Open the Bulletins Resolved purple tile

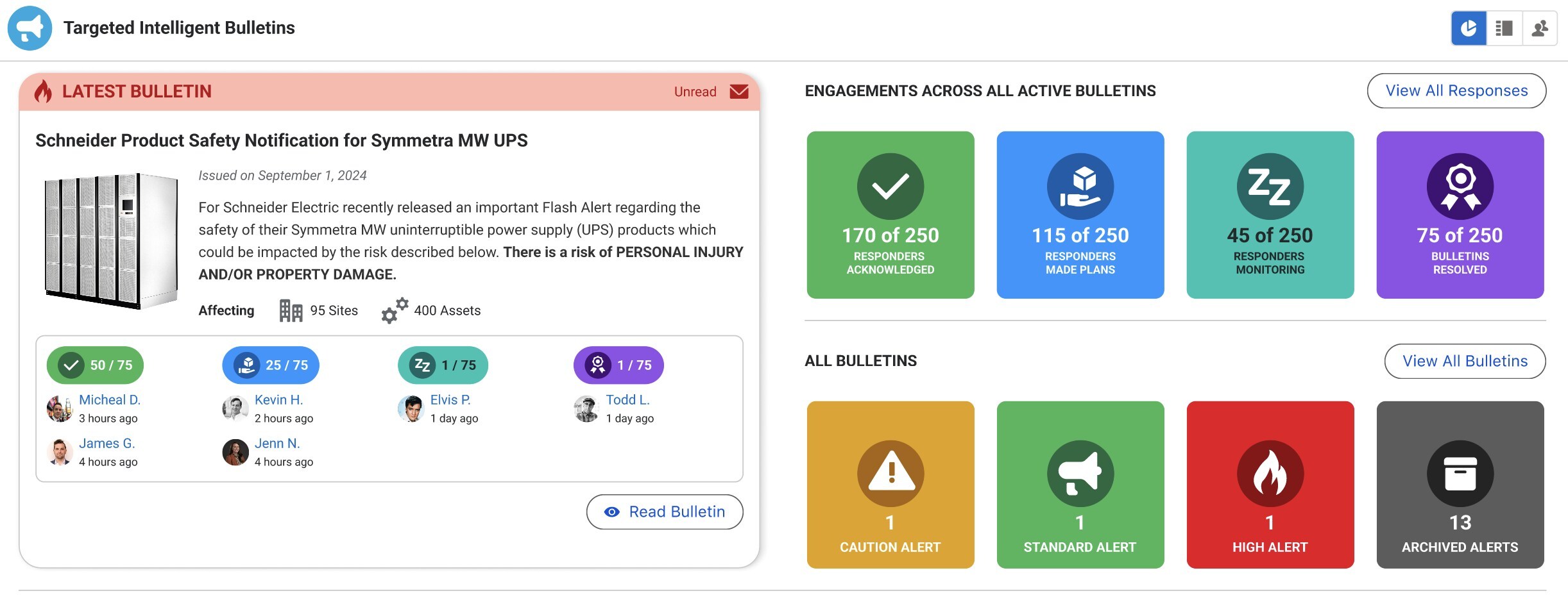(1460, 215)
